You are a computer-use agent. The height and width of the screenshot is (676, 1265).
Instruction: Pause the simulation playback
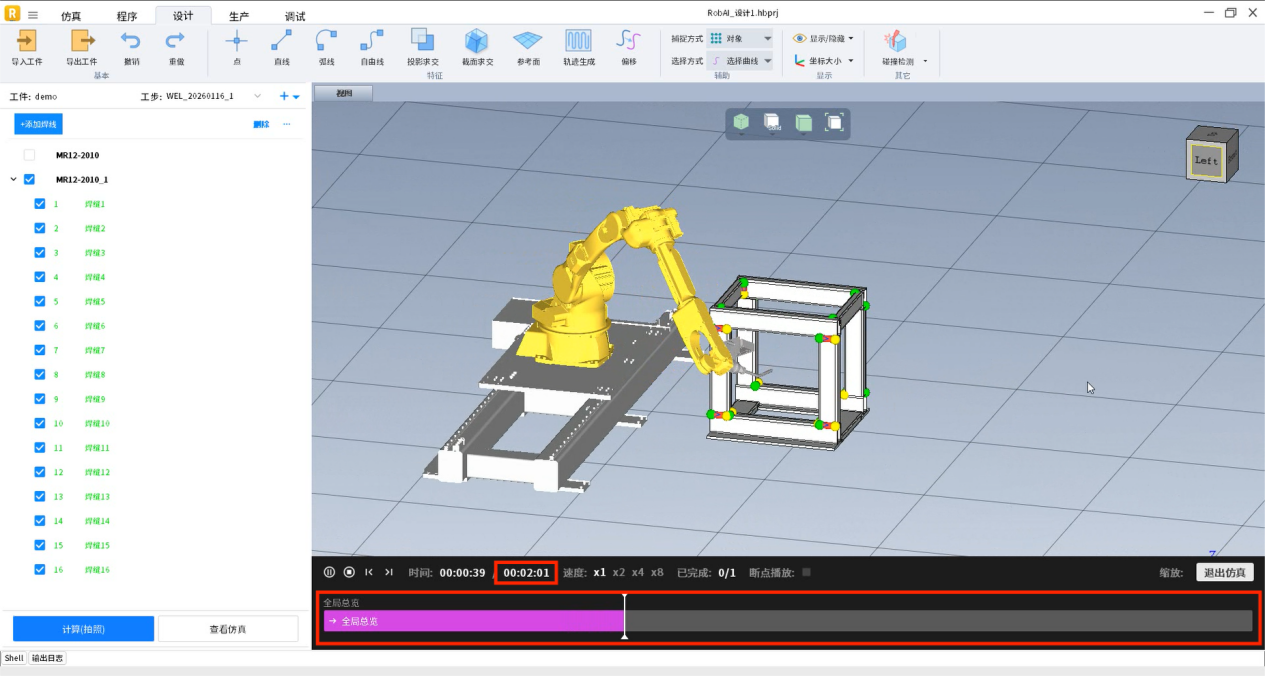329,572
